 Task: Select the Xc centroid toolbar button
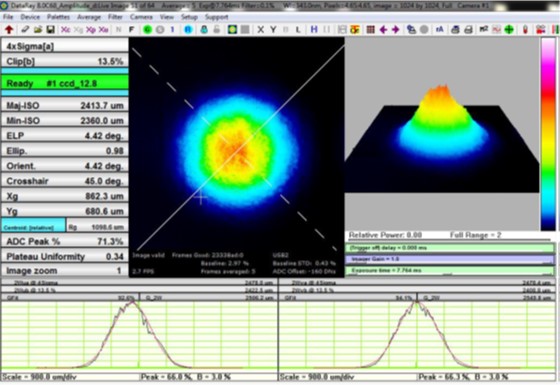click(x=66, y=30)
